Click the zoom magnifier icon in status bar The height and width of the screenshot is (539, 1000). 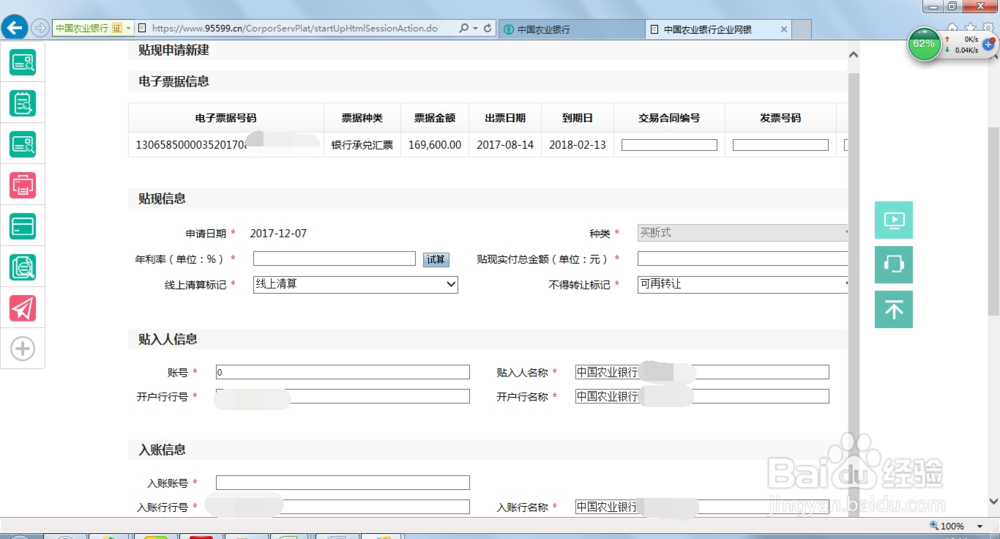tap(934, 526)
